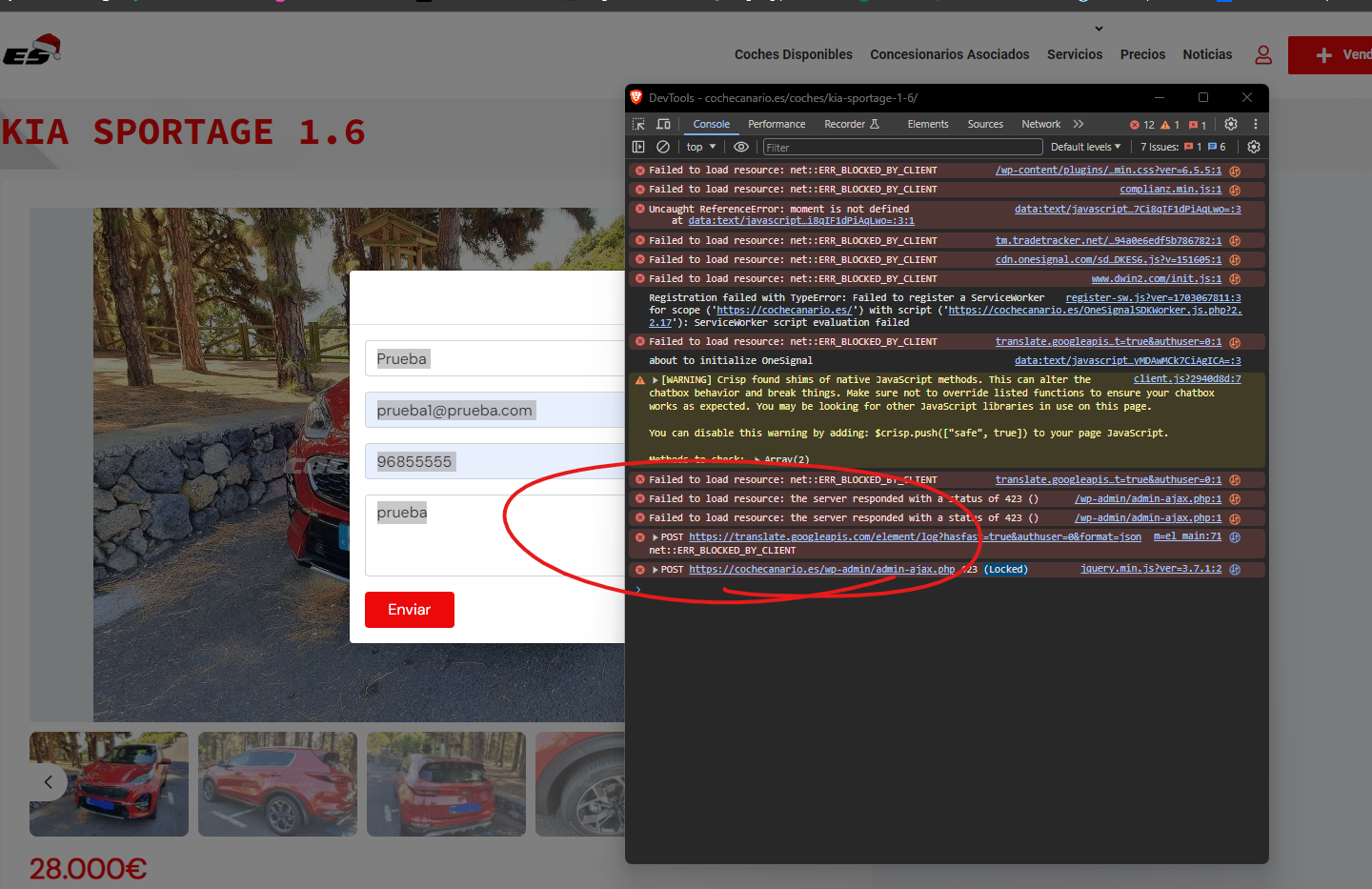The image size is (1372, 889).
Task: Open the Recorder tab
Action: (x=851, y=124)
